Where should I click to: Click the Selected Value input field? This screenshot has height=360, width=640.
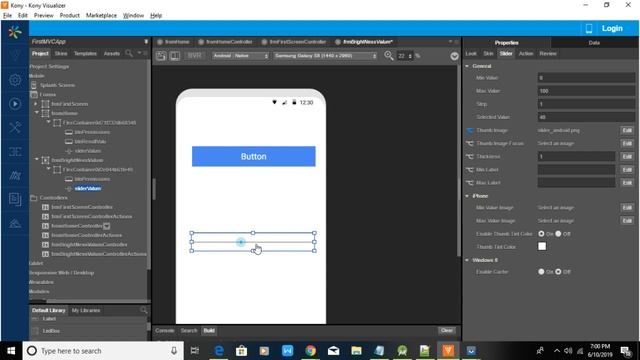586,117
